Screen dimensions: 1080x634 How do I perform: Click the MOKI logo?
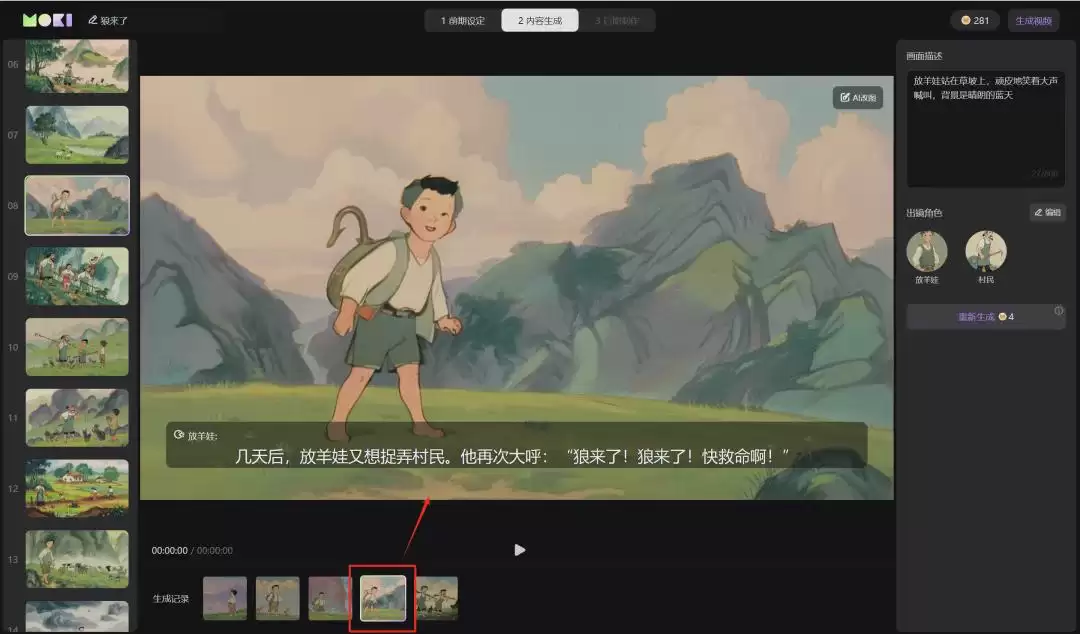tap(44, 19)
